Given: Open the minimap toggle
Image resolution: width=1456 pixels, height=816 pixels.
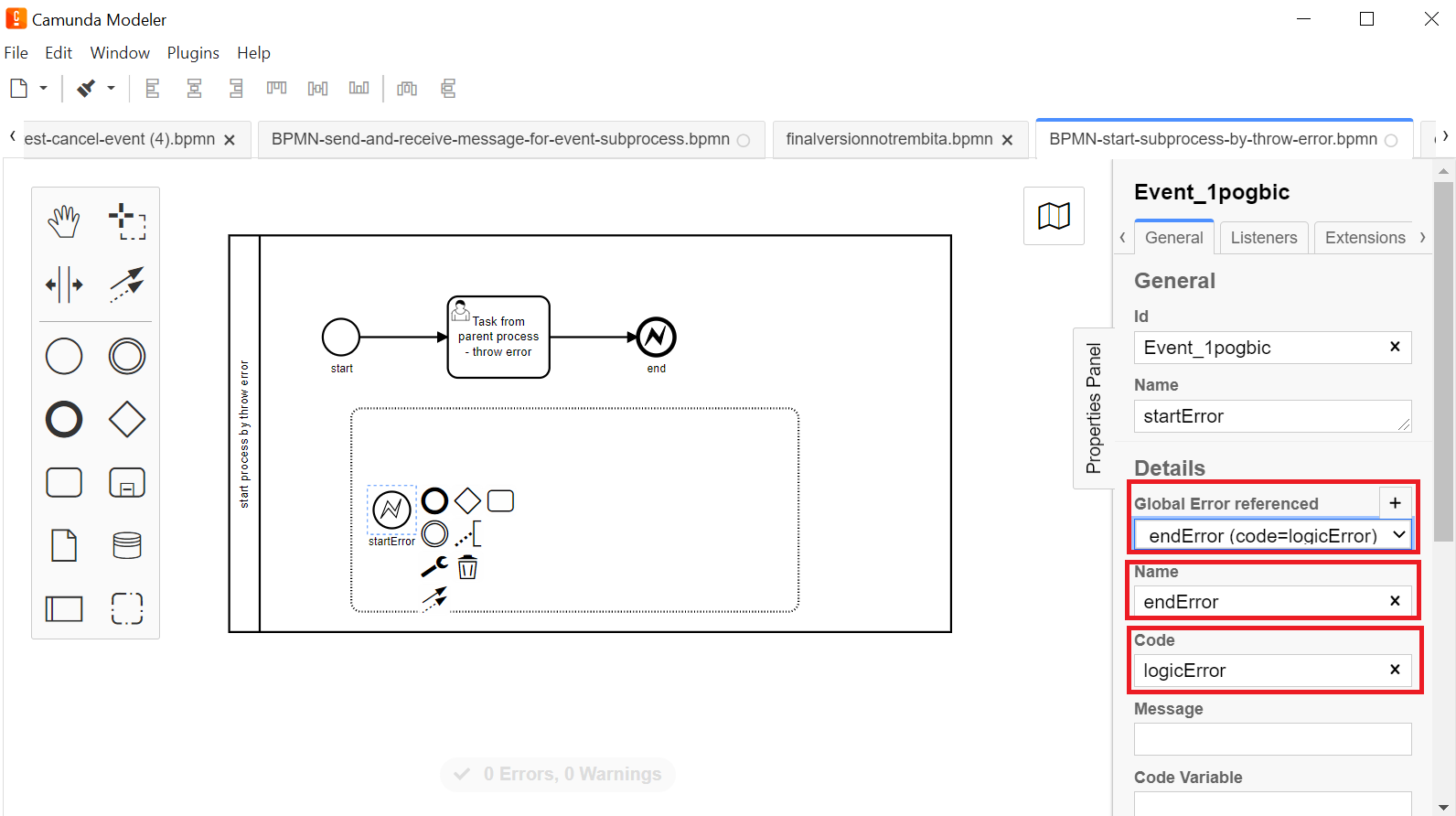Looking at the screenshot, I should (1055, 216).
